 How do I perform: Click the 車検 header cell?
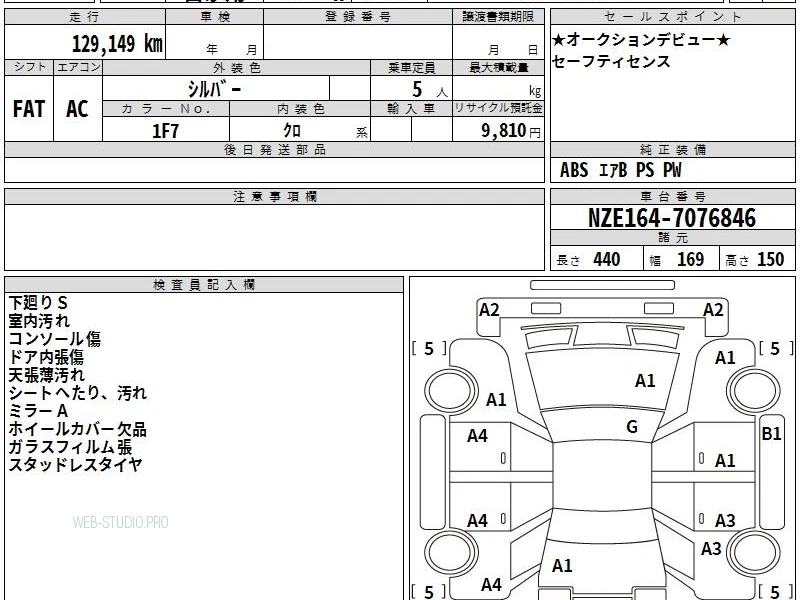[x=215, y=17]
